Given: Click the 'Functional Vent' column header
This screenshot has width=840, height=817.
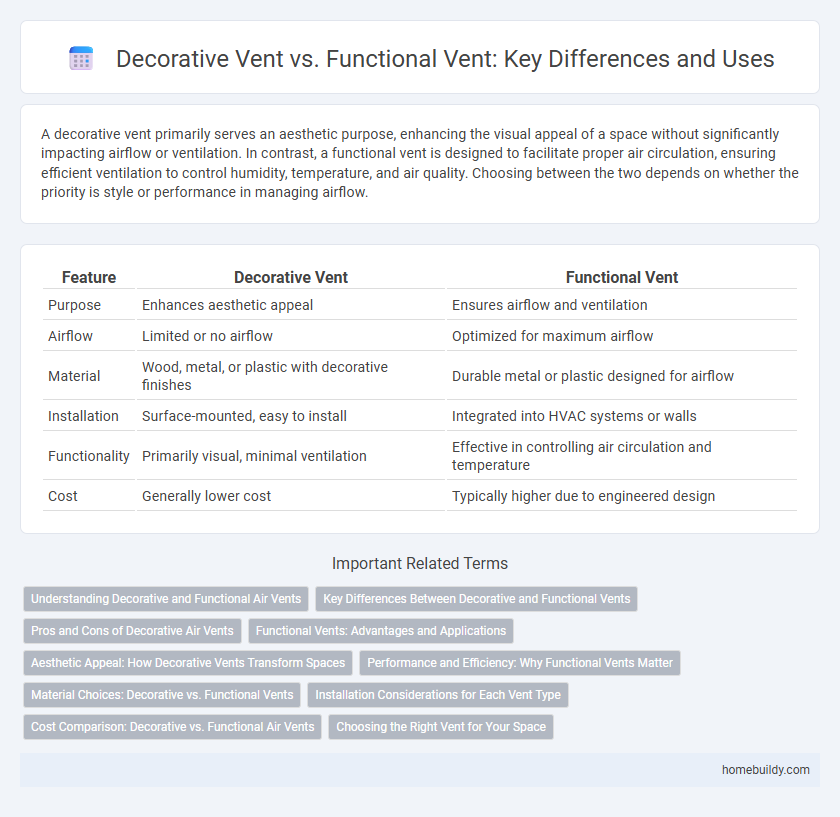Looking at the screenshot, I should [x=620, y=278].
